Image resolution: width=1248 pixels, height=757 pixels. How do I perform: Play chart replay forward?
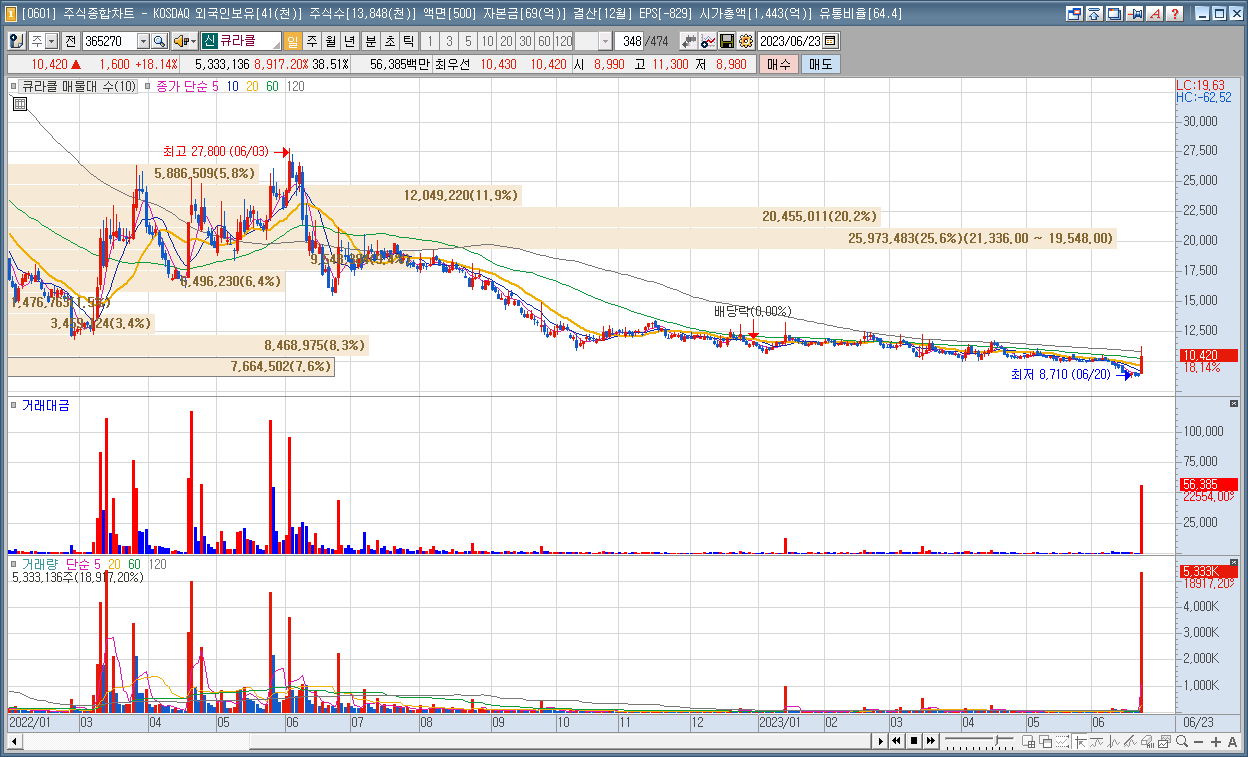(880, 741)
